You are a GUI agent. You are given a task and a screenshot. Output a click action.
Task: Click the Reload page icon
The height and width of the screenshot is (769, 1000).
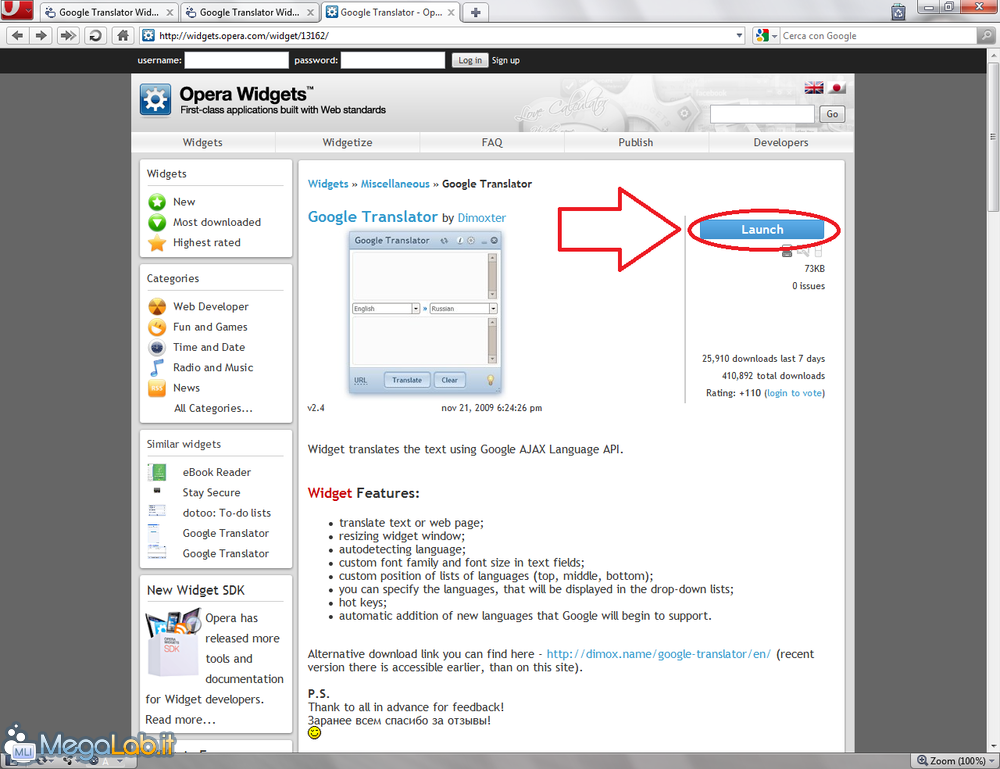tap(95, 35)
